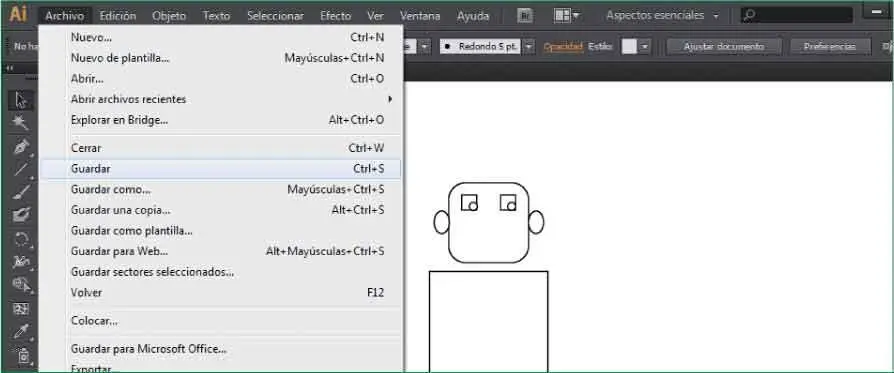
Task: Choose Guardar como... menu entry
Action: pyautogui.click(x=220, y=189)
